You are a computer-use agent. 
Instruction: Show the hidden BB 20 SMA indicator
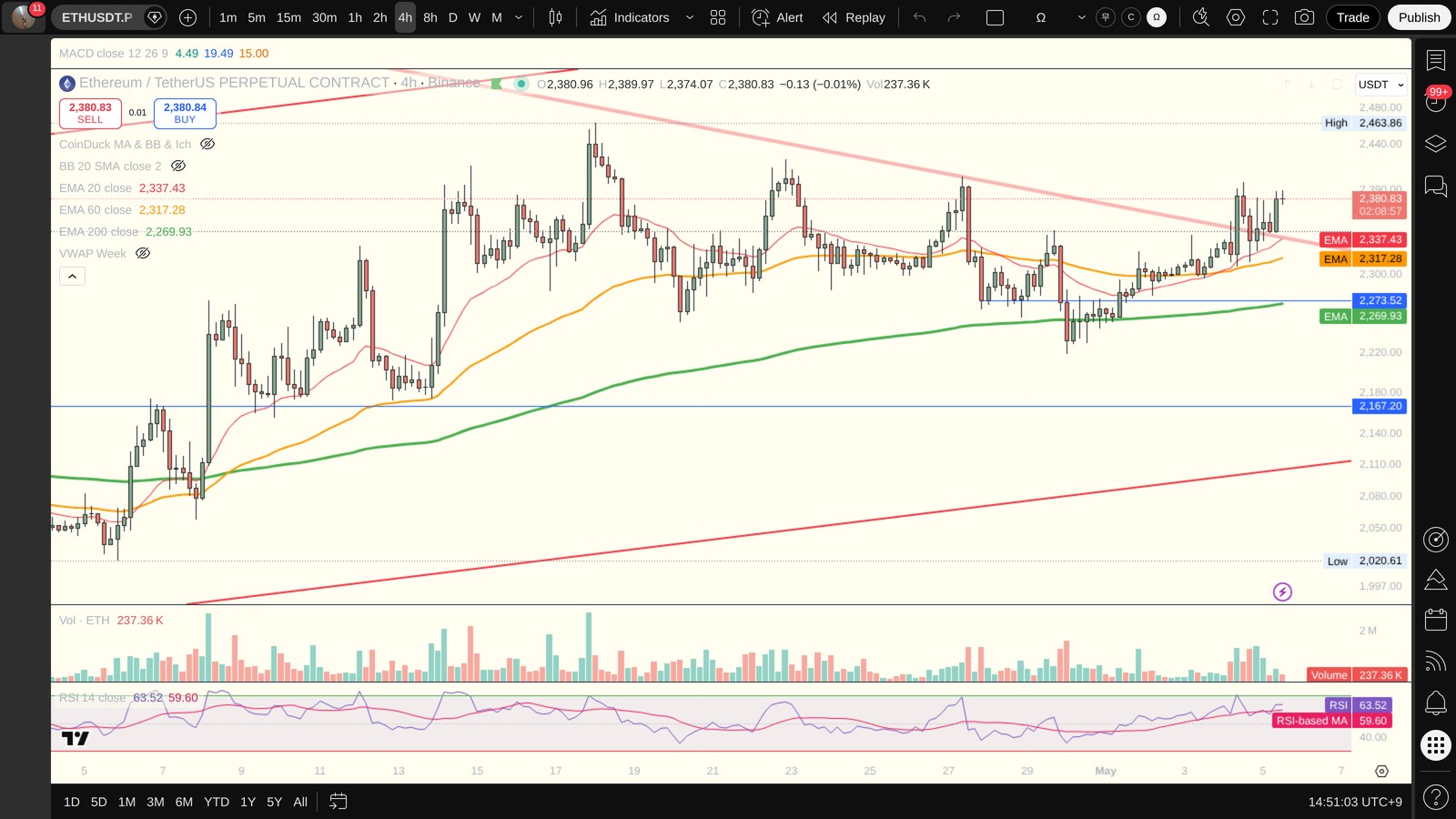(x=178, y=166)
